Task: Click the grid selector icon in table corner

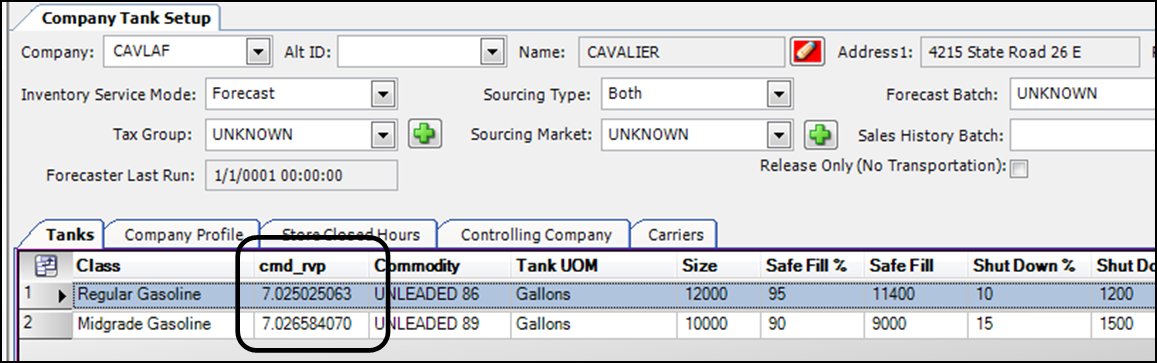Action: click(46, 265)
